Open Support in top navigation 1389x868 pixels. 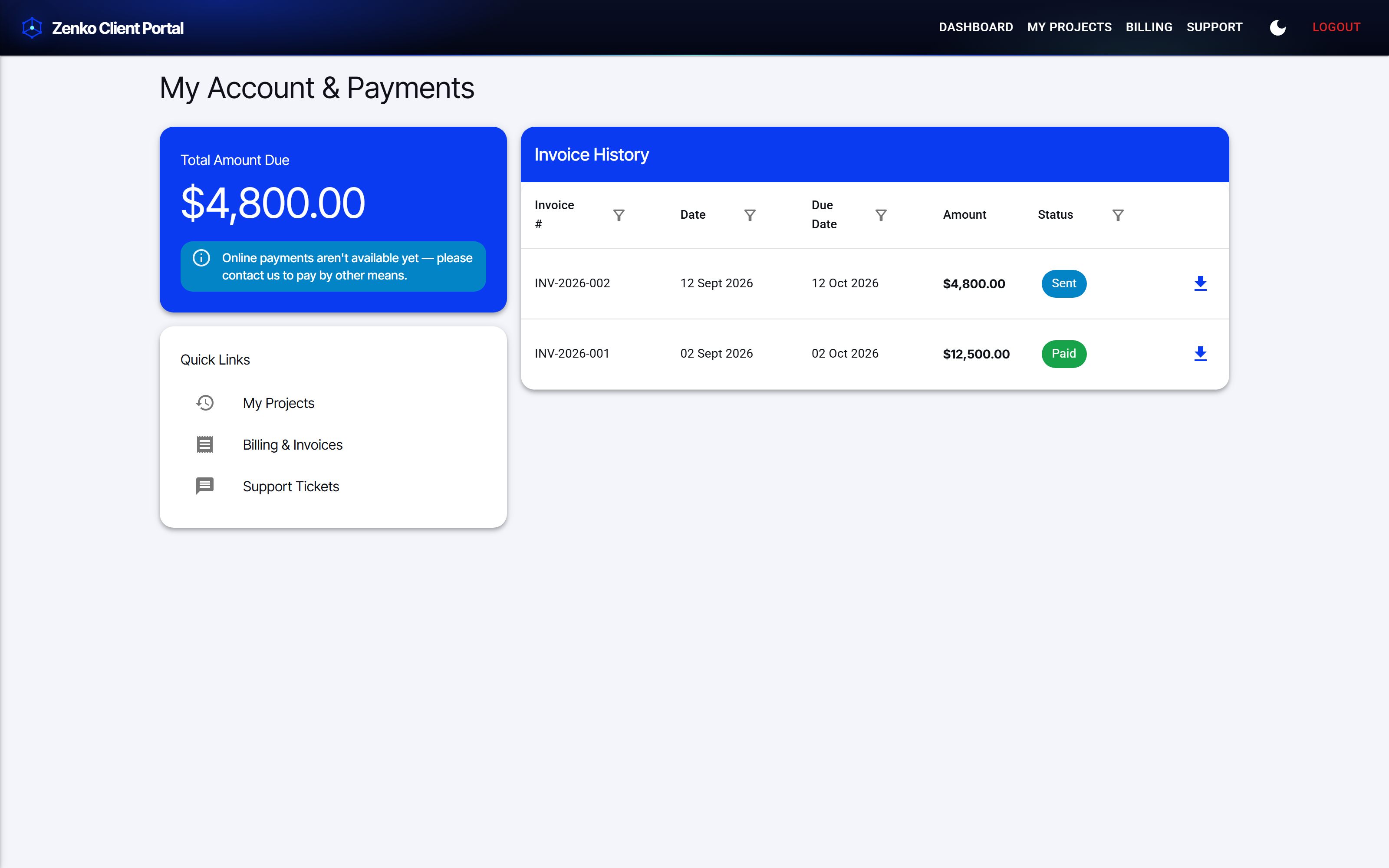click(1215, 27)
